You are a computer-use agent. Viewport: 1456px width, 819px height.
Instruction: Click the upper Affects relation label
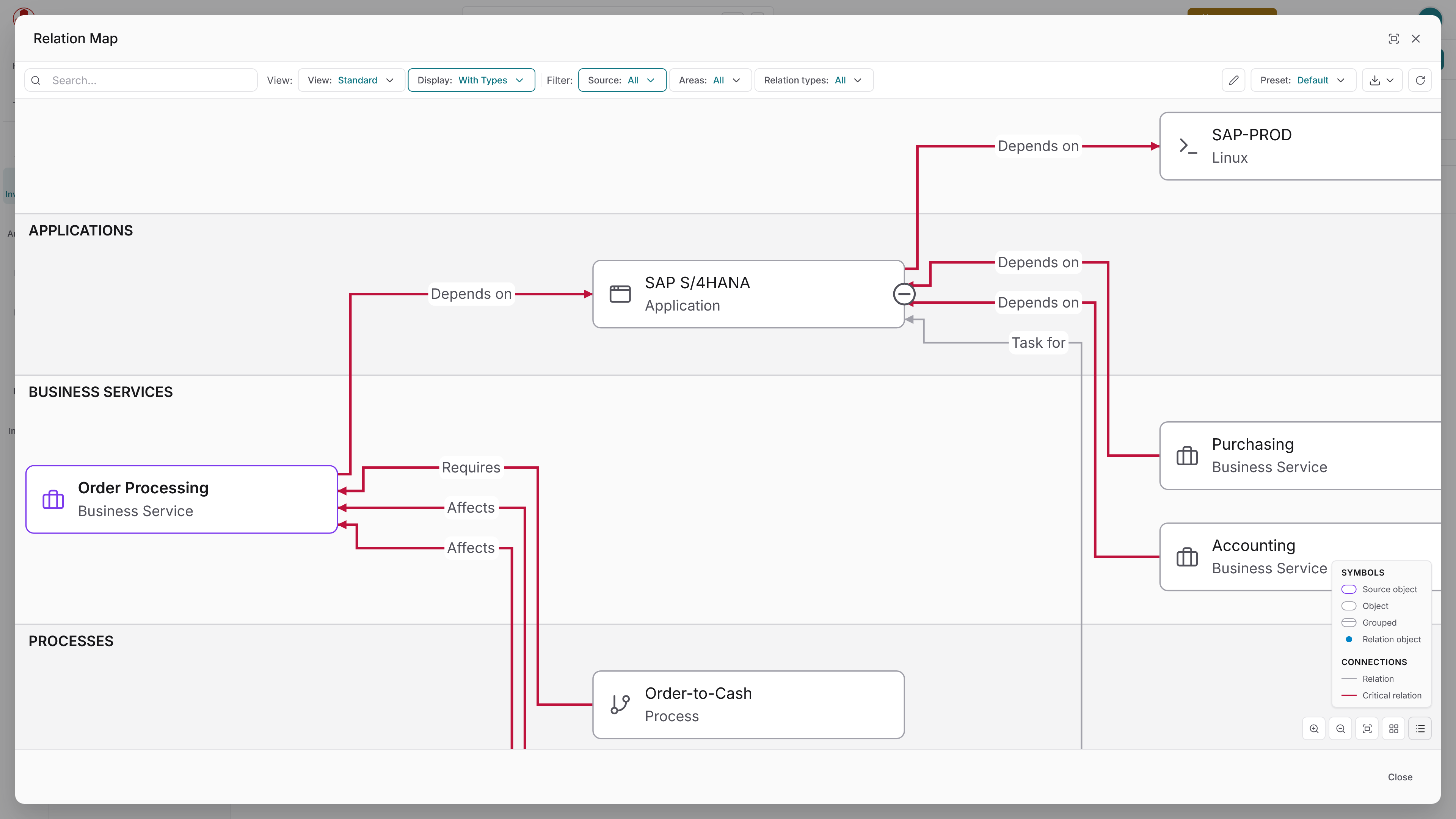pyautogui.click(x=471, y=508)
